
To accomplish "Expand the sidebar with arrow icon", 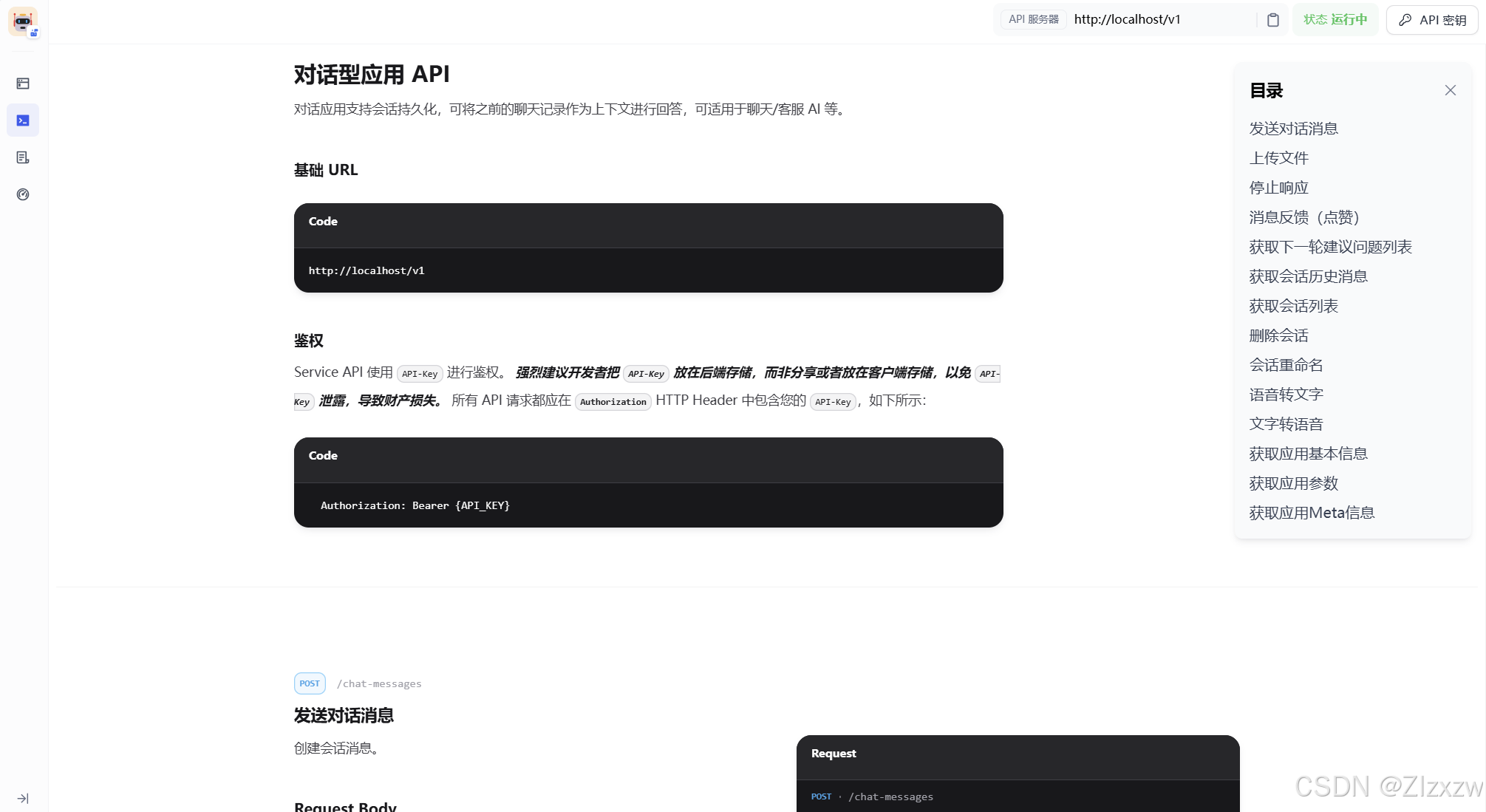I will 23,798.
